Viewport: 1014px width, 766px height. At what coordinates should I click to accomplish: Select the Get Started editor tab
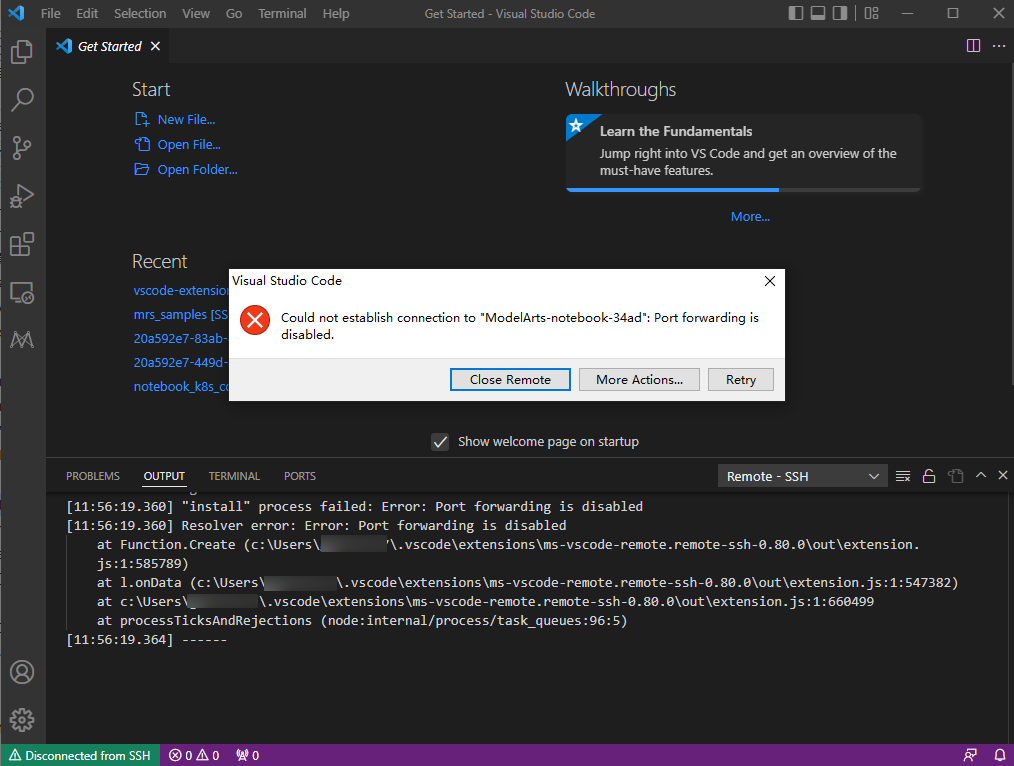coord(109,47)
